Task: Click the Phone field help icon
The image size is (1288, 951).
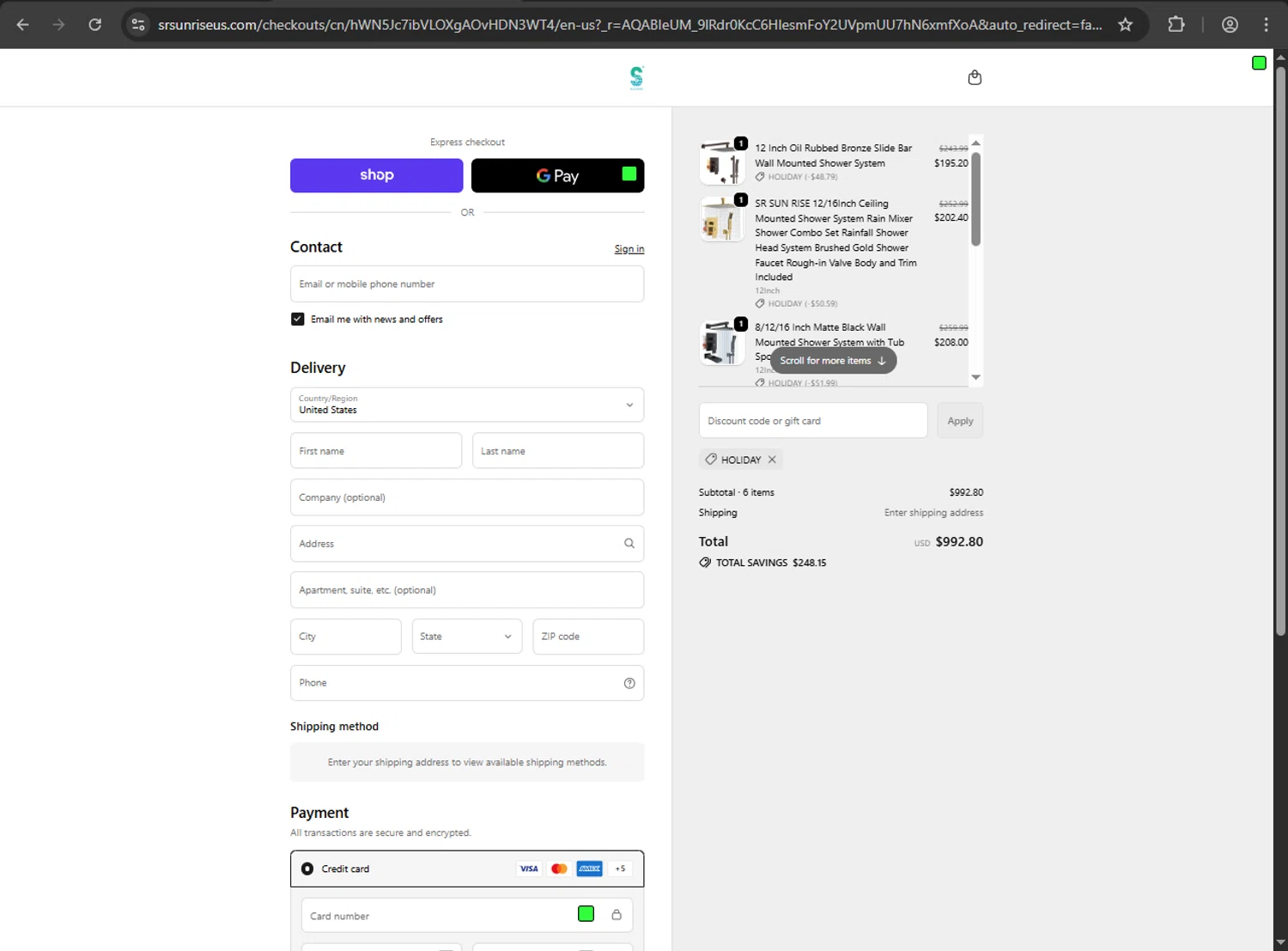Action: coord(629,684)
